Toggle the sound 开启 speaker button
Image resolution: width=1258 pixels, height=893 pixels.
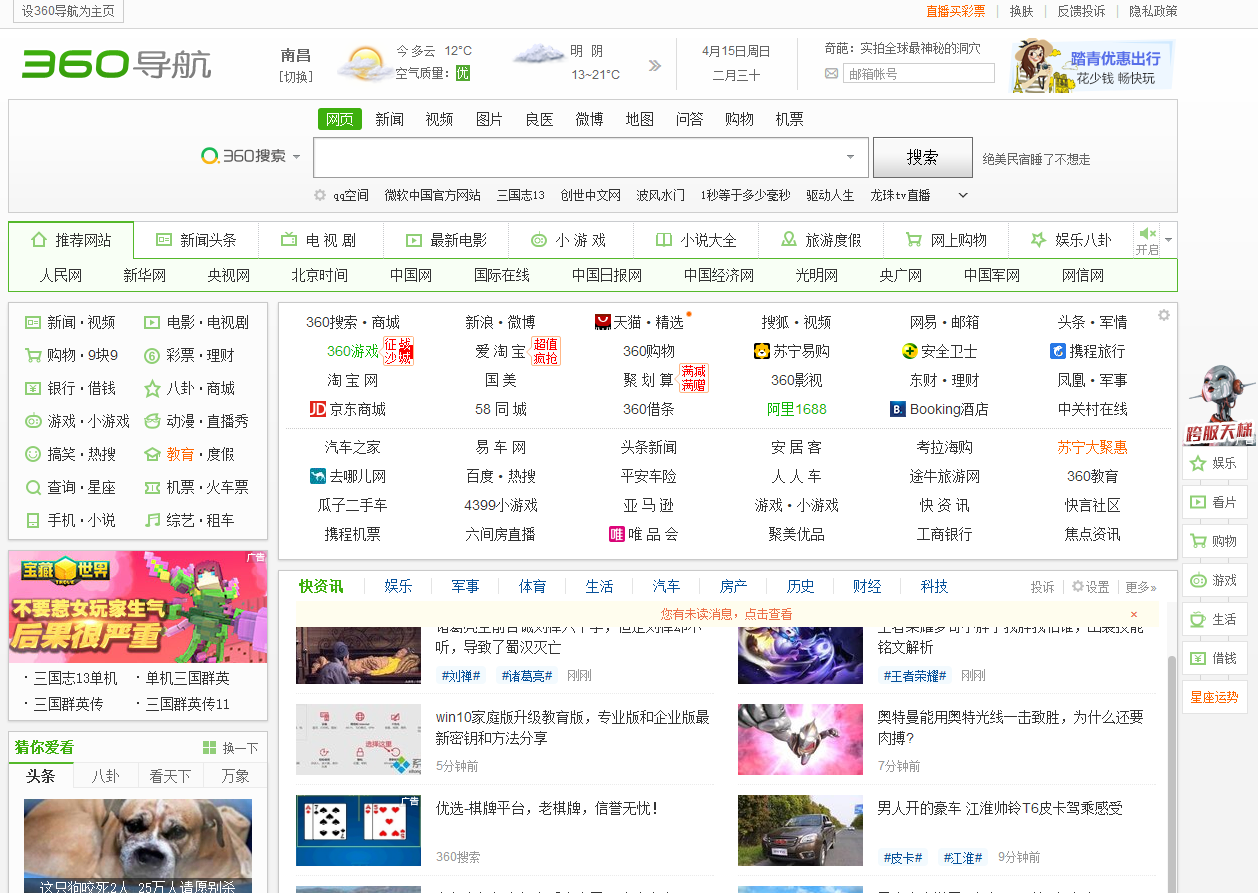tap(1147, 240)
